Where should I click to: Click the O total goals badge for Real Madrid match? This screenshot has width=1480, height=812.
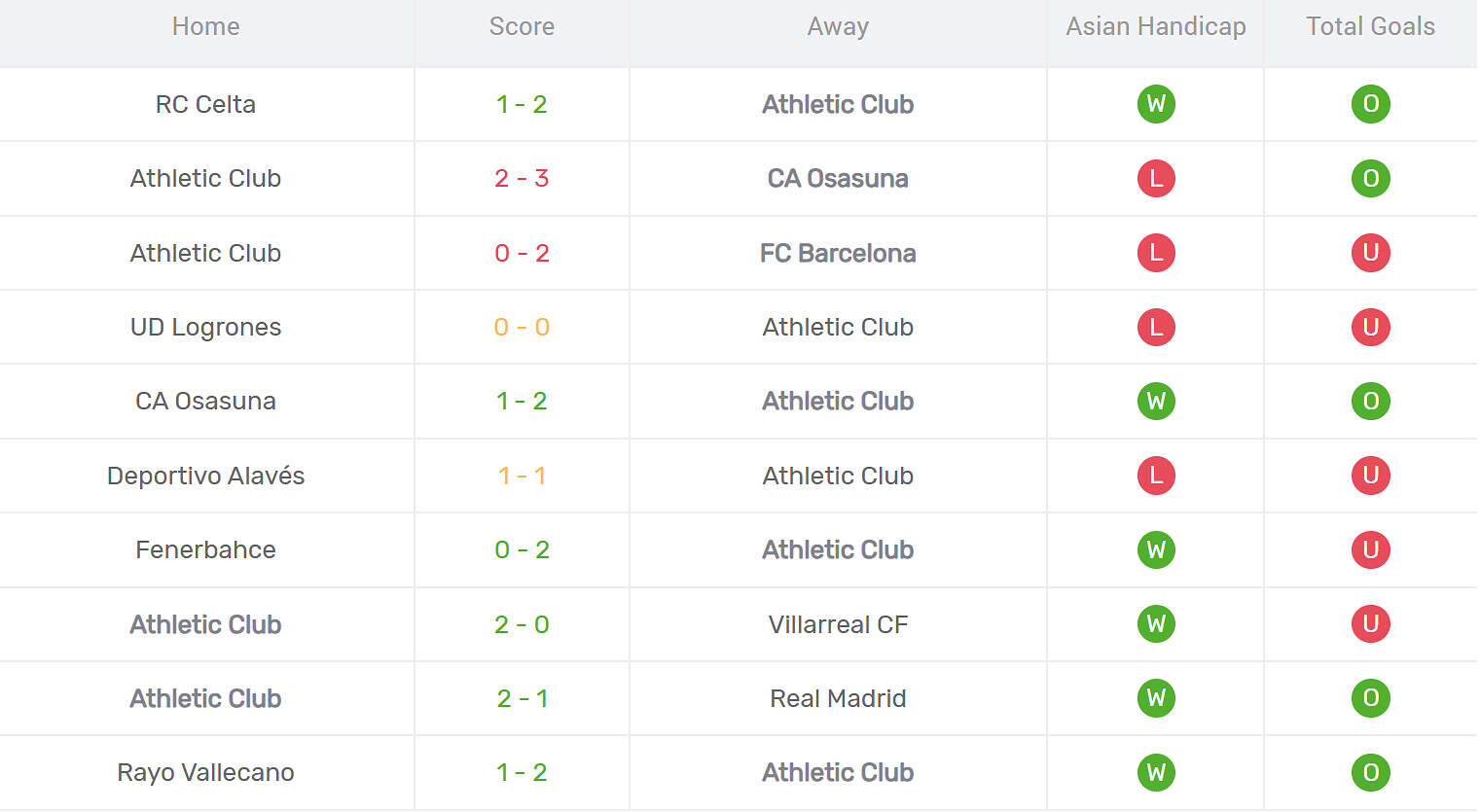pos(1370,698)
